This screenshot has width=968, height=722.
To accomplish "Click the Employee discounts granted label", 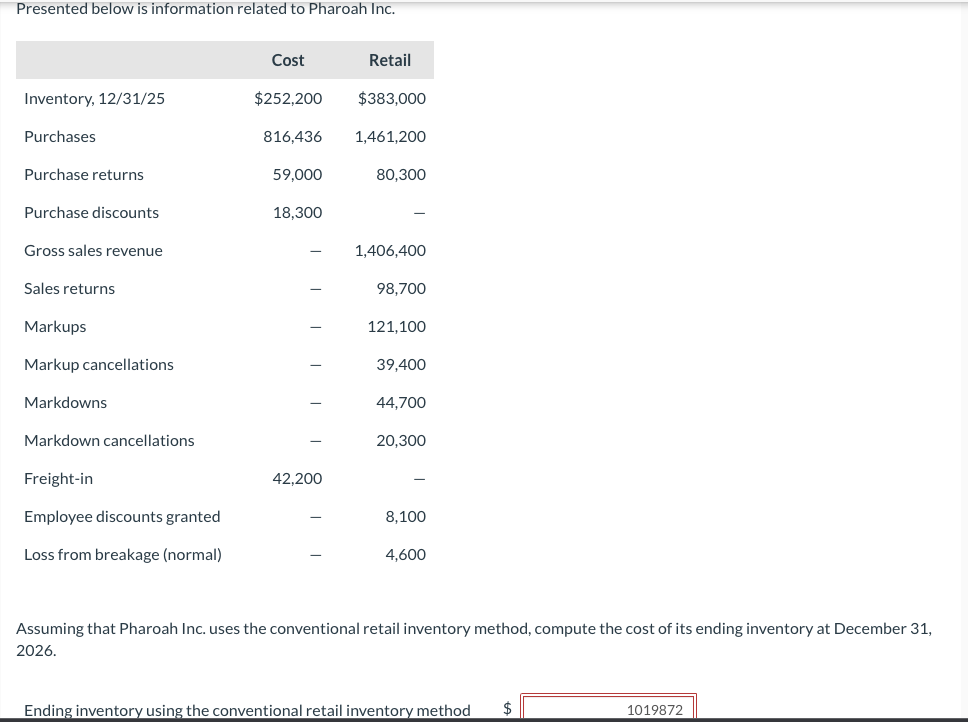I will point(122,517).
